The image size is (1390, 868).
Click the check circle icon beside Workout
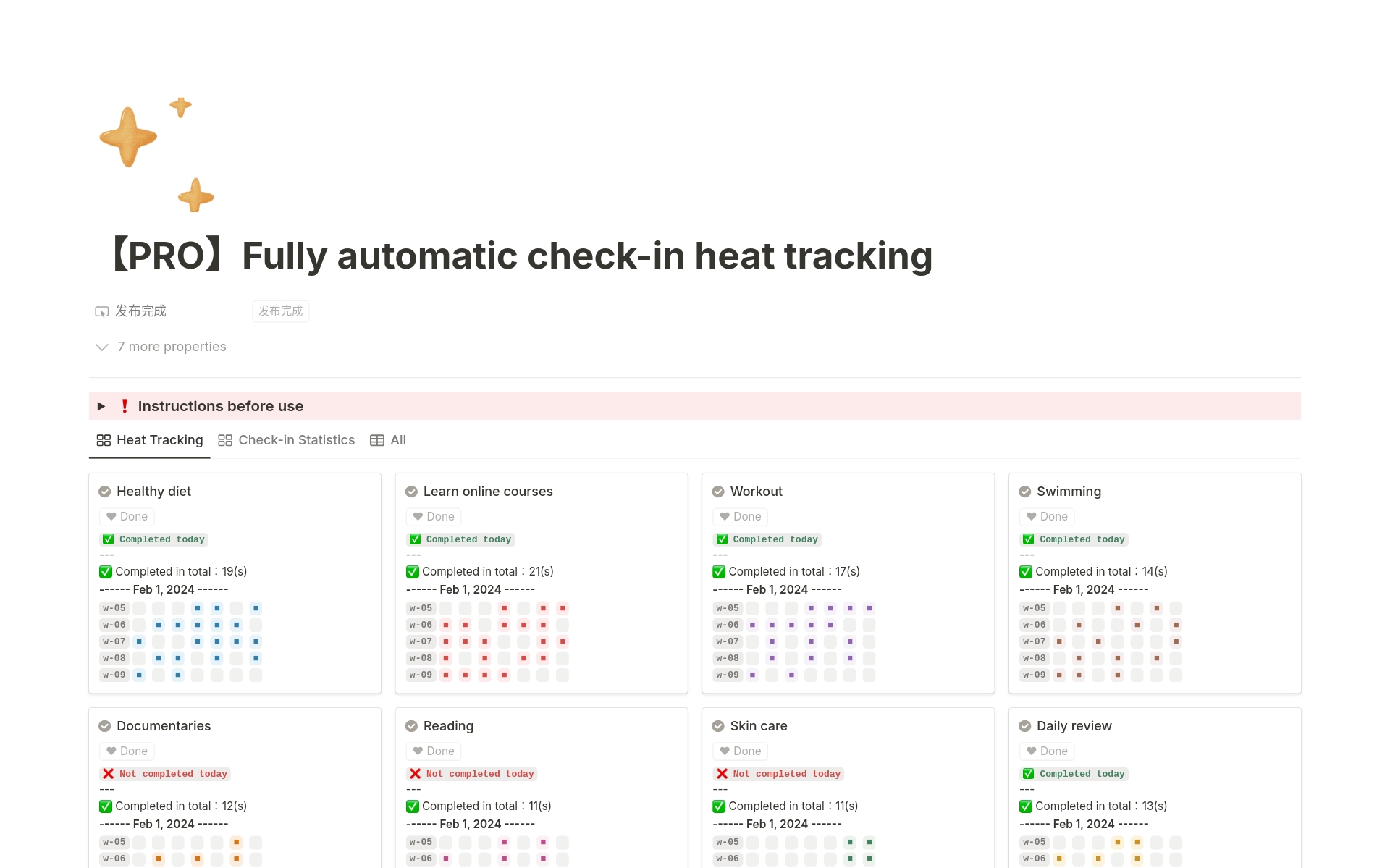tap(718, 491)
